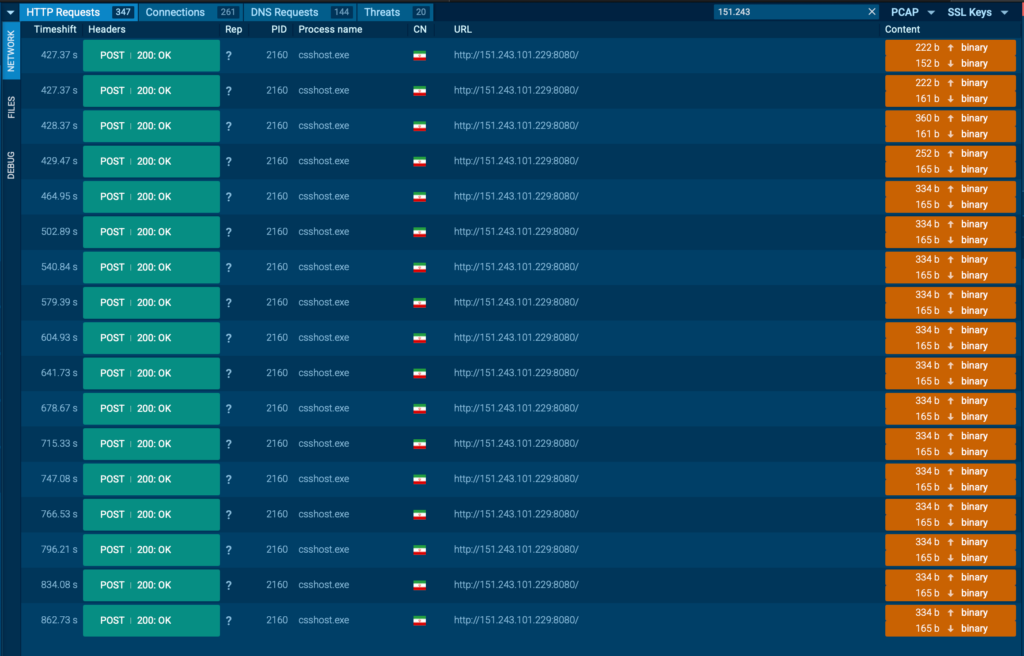Click reputation question mark at 834.08 s row

point(229,585)
